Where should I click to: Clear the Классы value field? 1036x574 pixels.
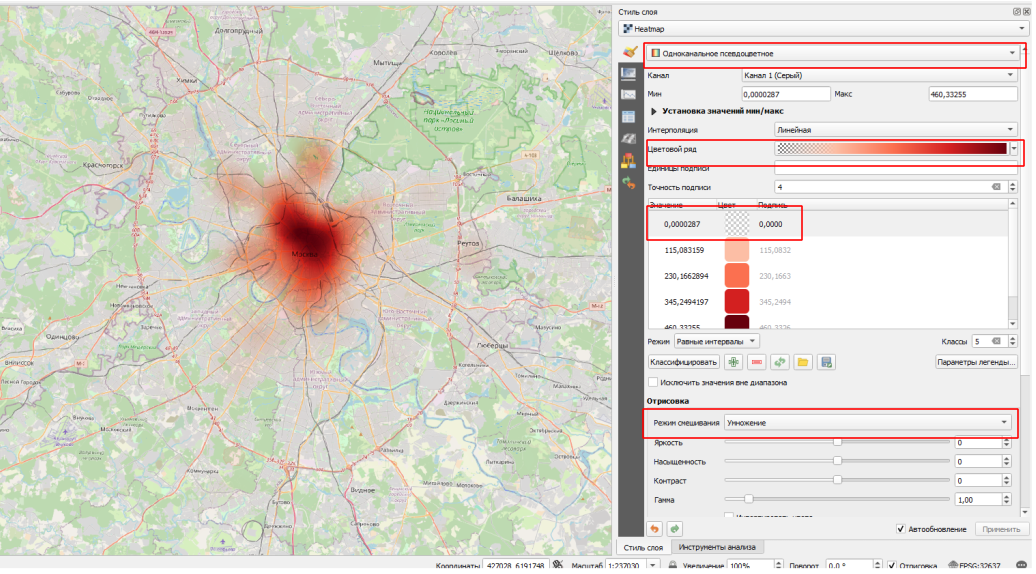[x=996, y=341]
